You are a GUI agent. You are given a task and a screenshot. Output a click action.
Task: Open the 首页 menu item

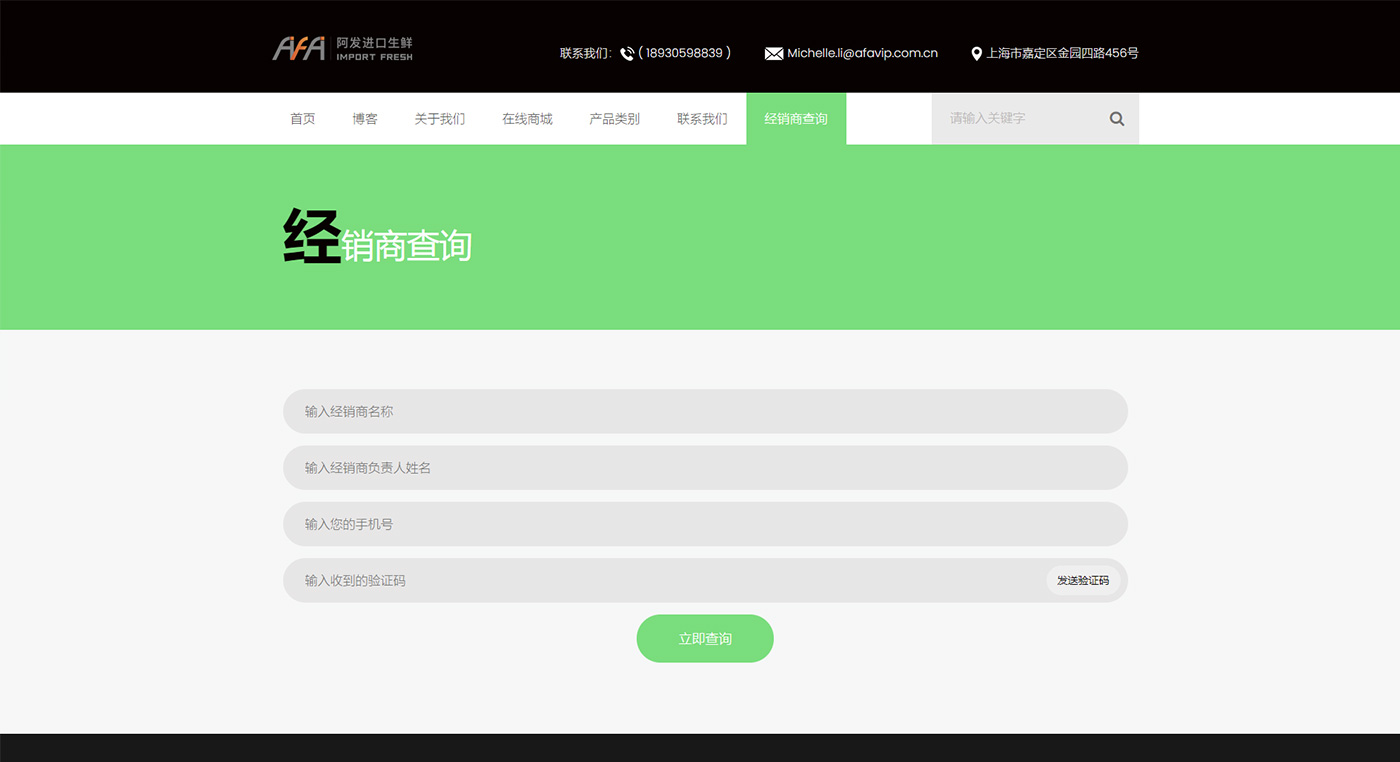coord(302,119)
